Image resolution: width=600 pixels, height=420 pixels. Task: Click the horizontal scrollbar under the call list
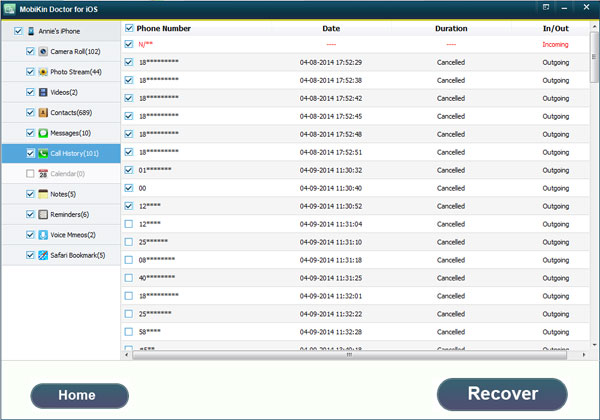[x=349, y=354]
